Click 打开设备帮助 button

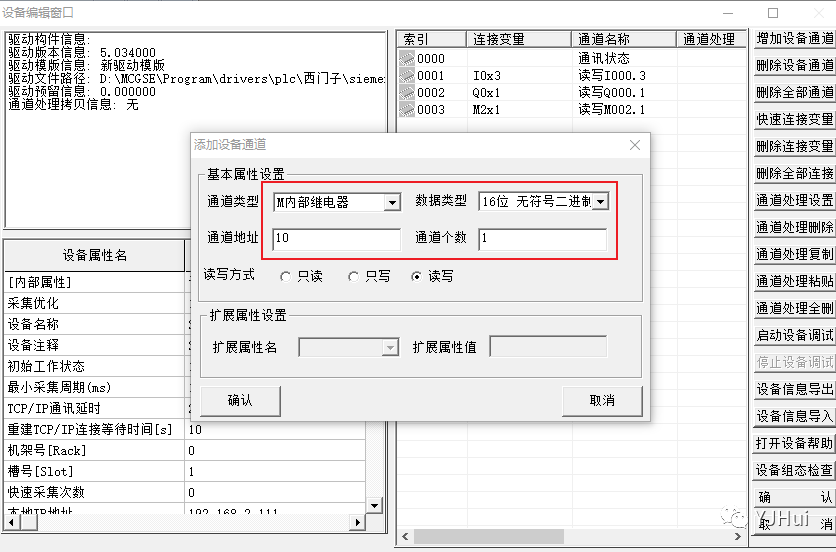point(794,443)
